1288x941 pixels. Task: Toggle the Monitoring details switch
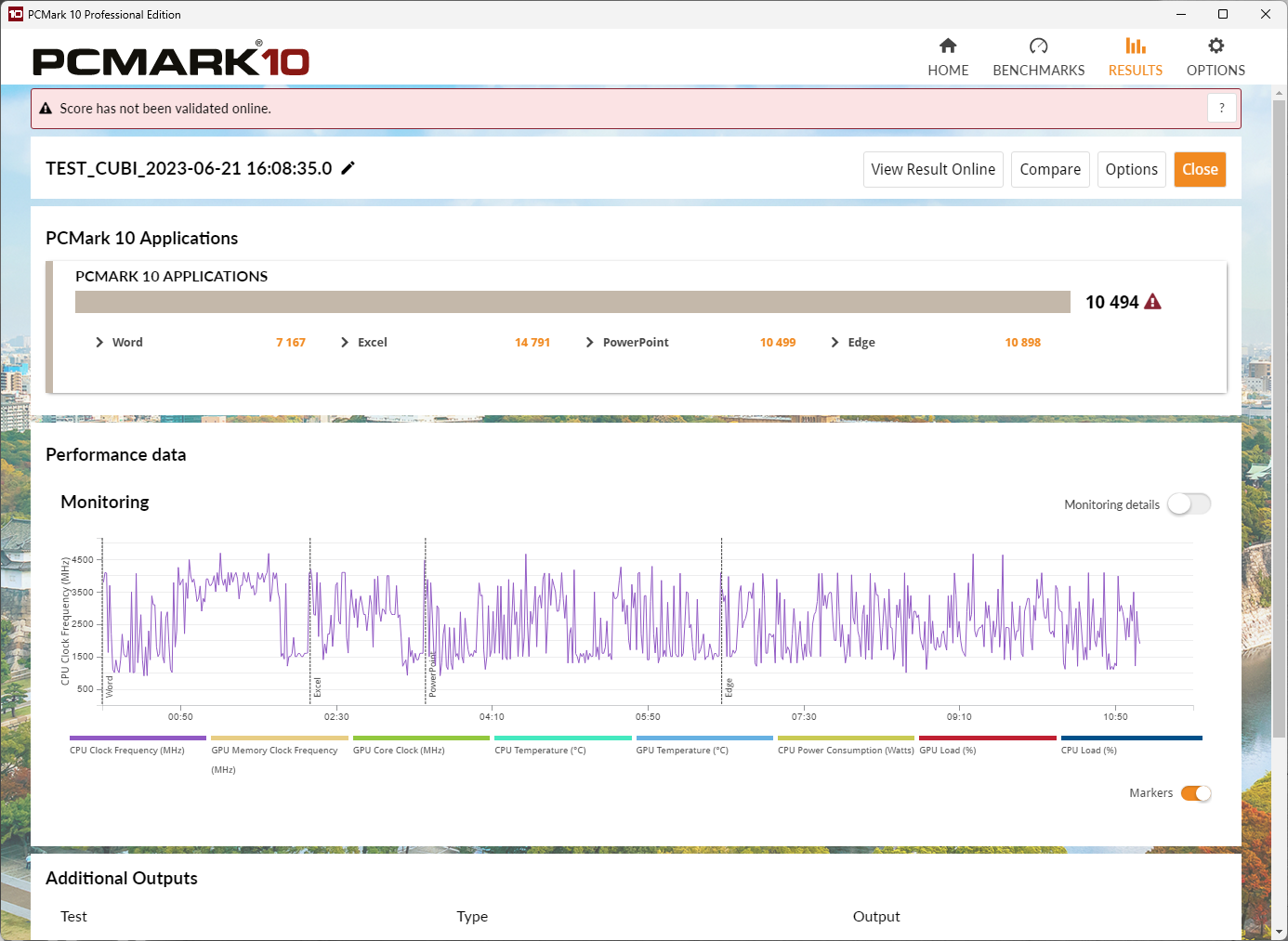click(1189, 503)
